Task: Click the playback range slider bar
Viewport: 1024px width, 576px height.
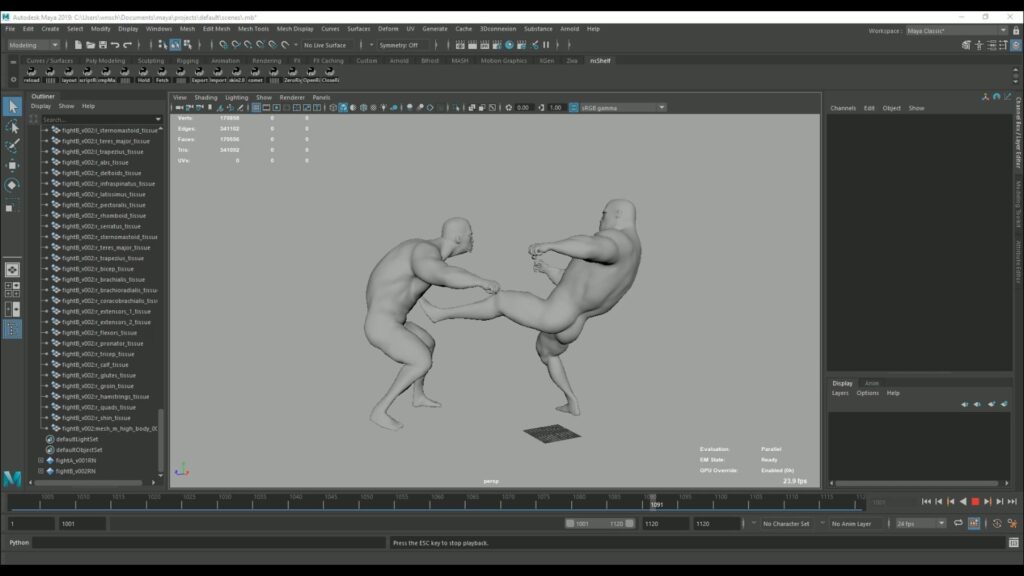Action: tap(600, 524)
